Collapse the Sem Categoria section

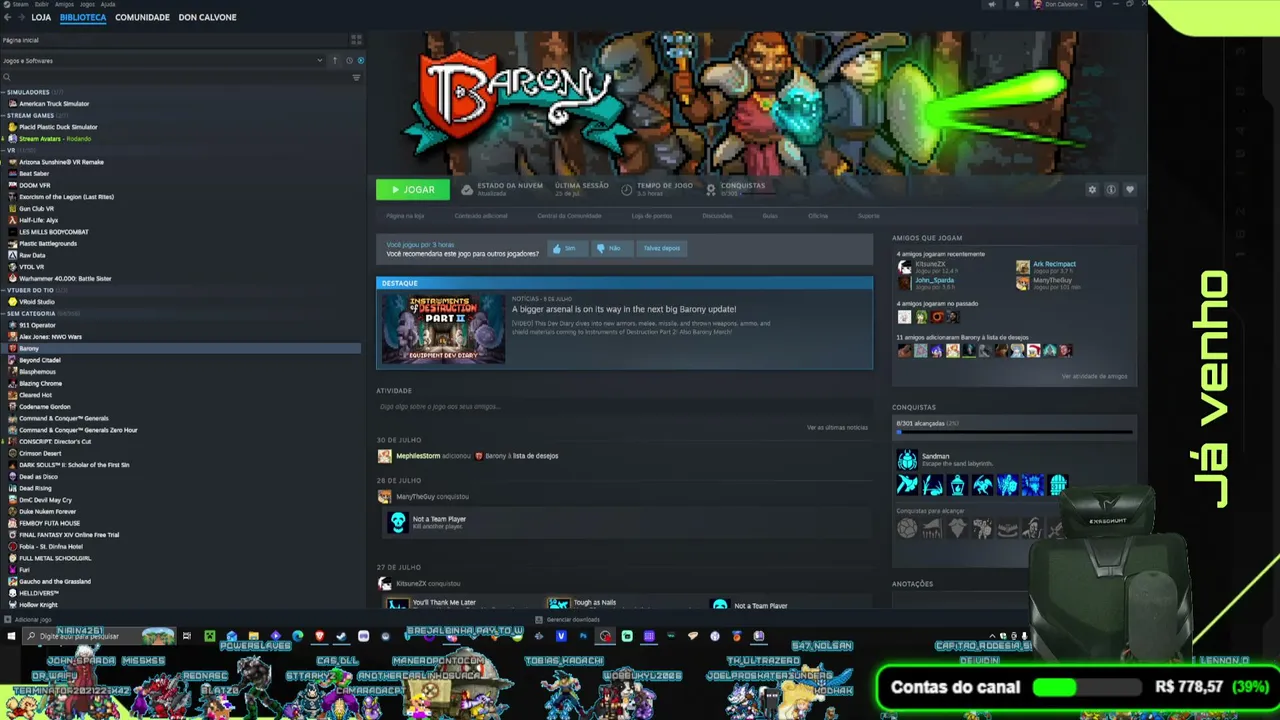(3, 313)
